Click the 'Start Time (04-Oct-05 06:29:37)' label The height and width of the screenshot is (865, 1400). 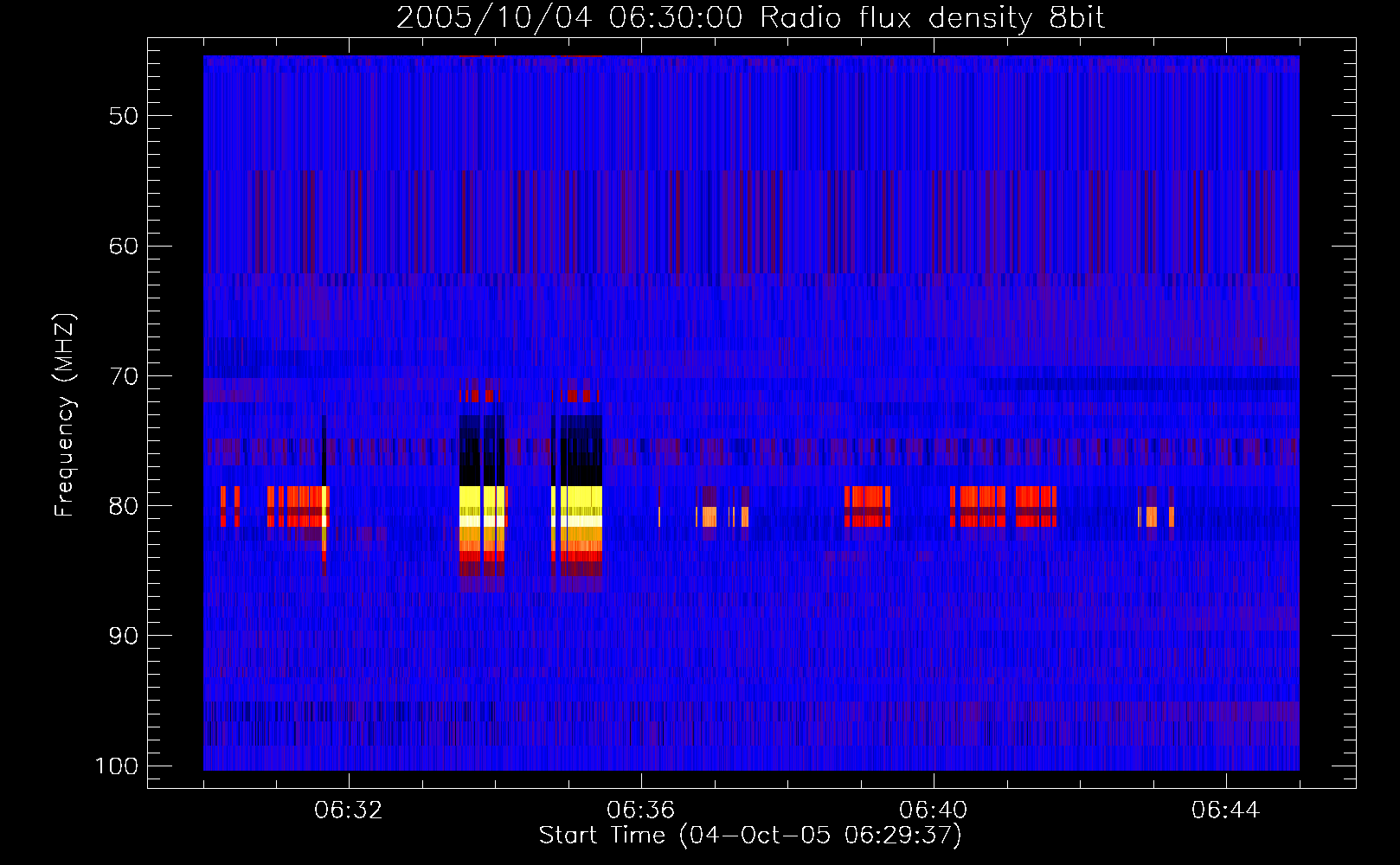coord(750,836)
